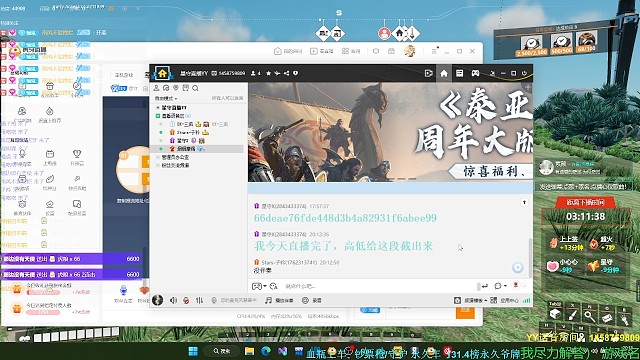The width and height of the screenshot is (640, 360).
Task: Favorite the channel with the star icon
Action: (268, 73)
